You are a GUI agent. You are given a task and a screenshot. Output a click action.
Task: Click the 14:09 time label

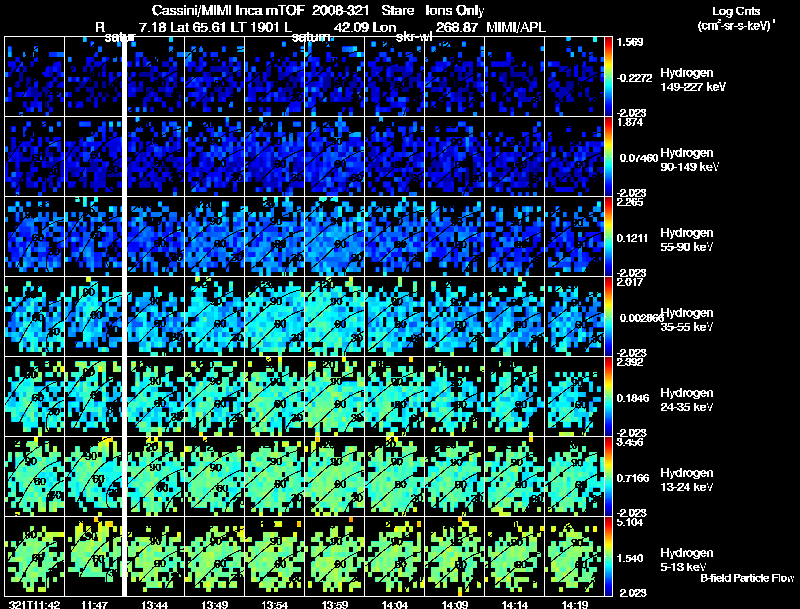455,604
